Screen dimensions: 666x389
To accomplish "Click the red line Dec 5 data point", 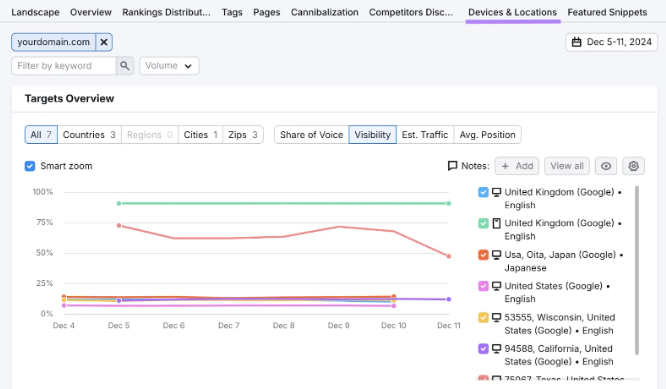I will 119,226.
